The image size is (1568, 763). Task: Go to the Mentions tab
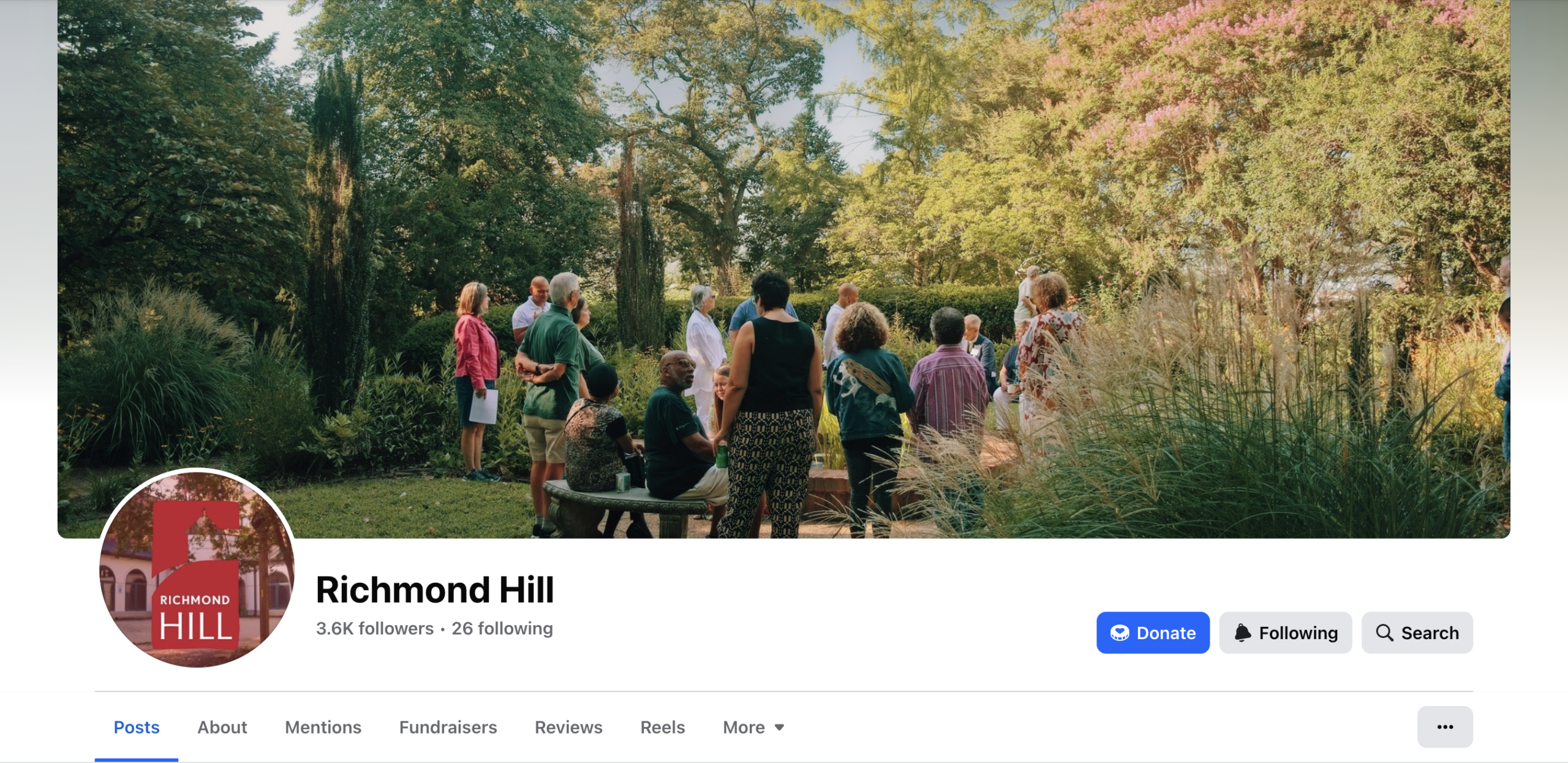pos(323,727)
